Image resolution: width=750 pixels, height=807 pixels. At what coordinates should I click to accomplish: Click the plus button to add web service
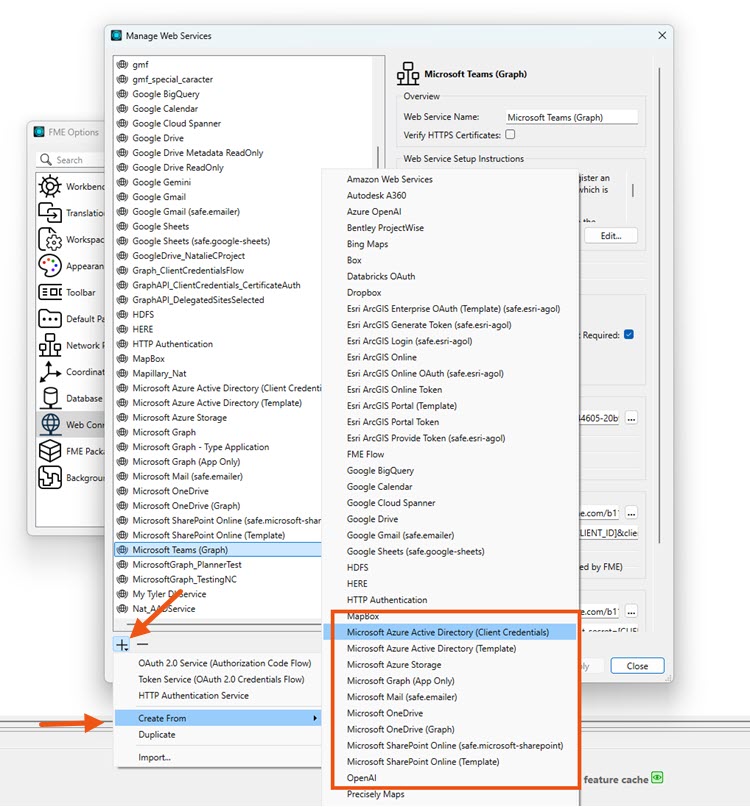point(121,645)
